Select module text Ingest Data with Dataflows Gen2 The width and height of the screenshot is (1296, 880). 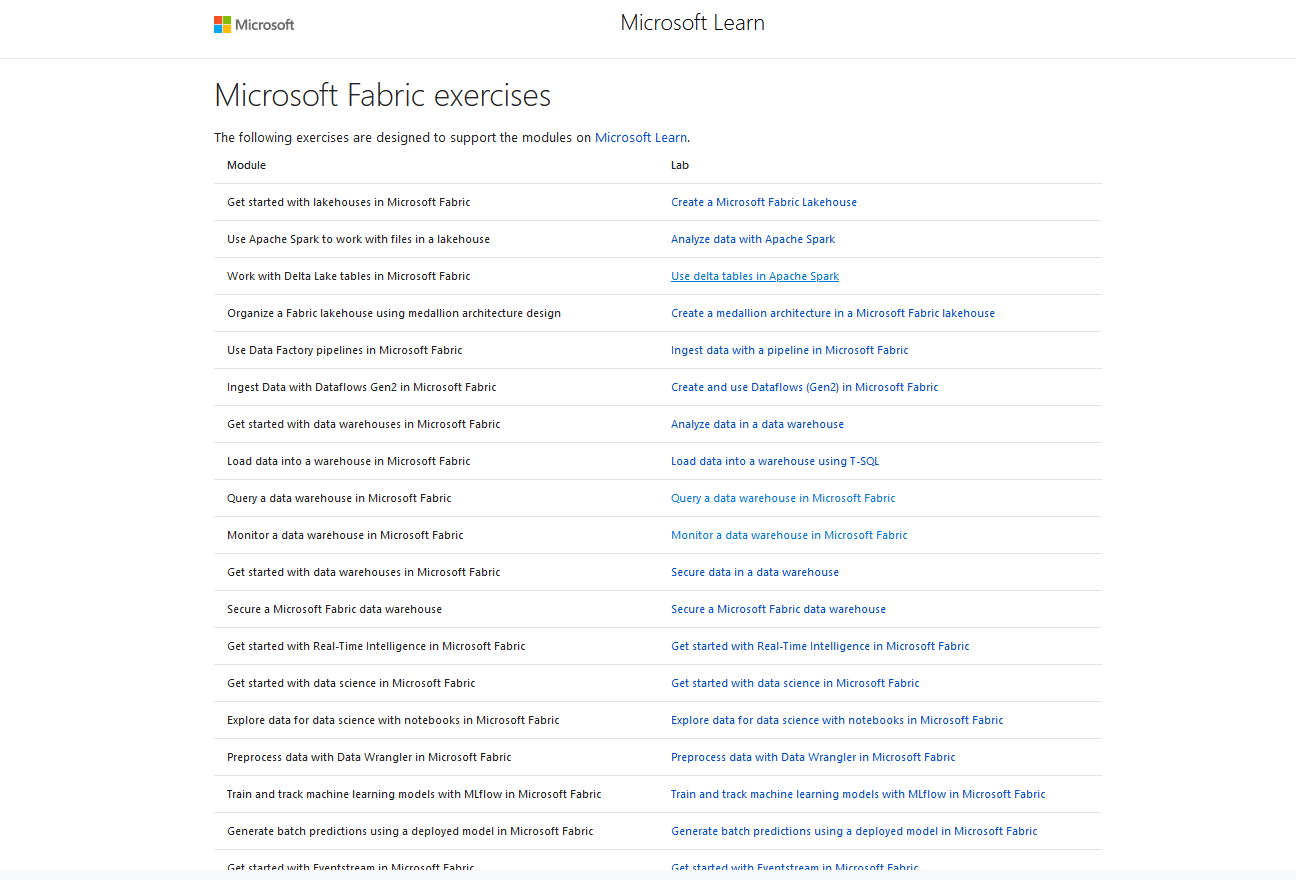click(361, 387)
